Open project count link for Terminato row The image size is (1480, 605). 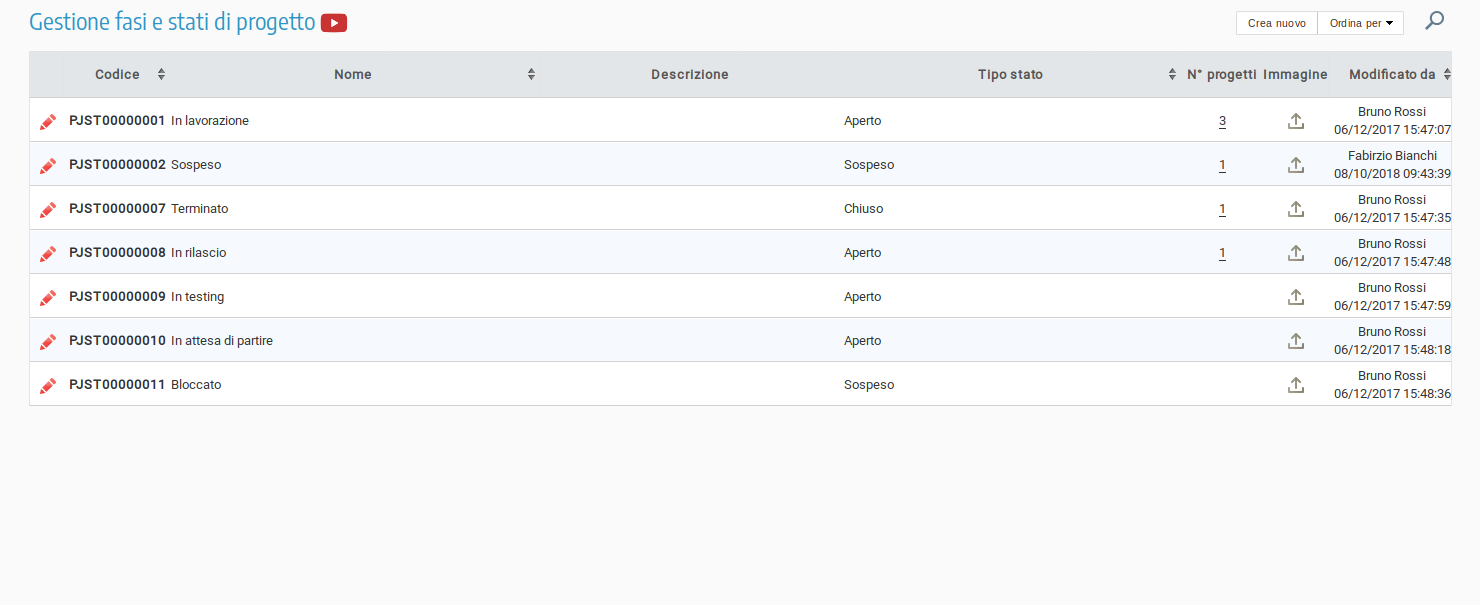(x=1222, y=209)
